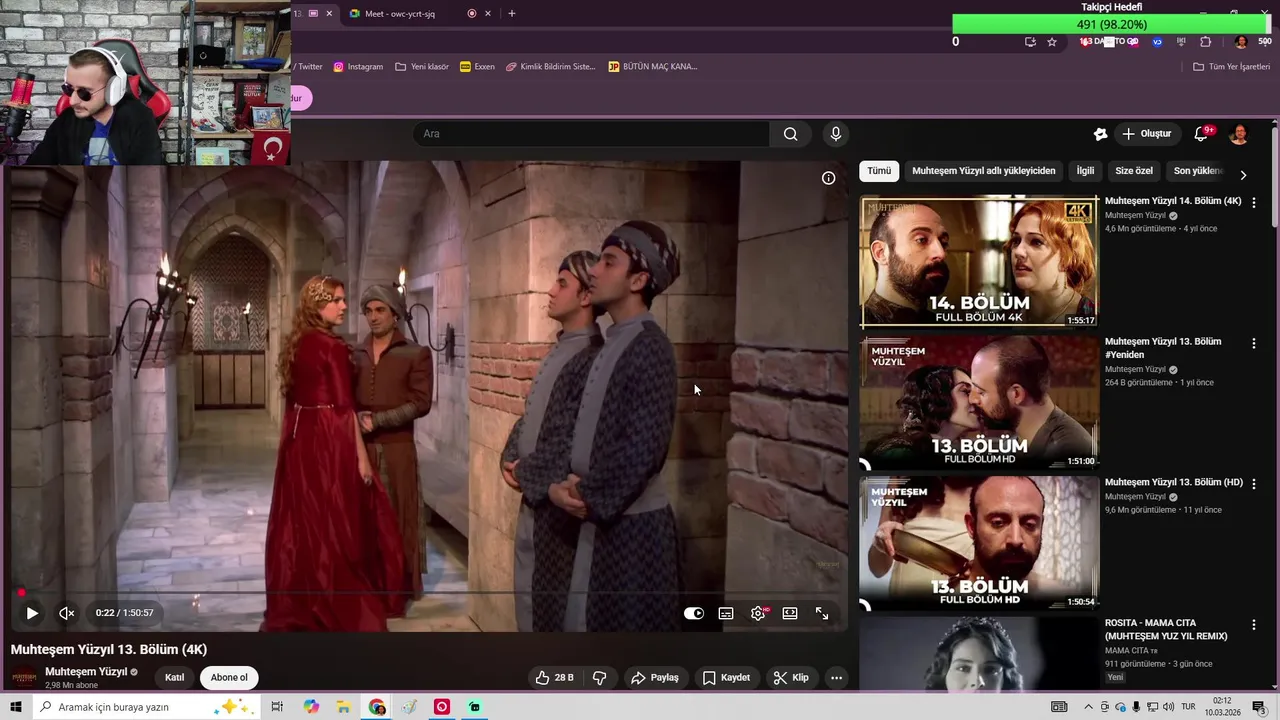
Task: Click the video info card icon
Action: 828,178
